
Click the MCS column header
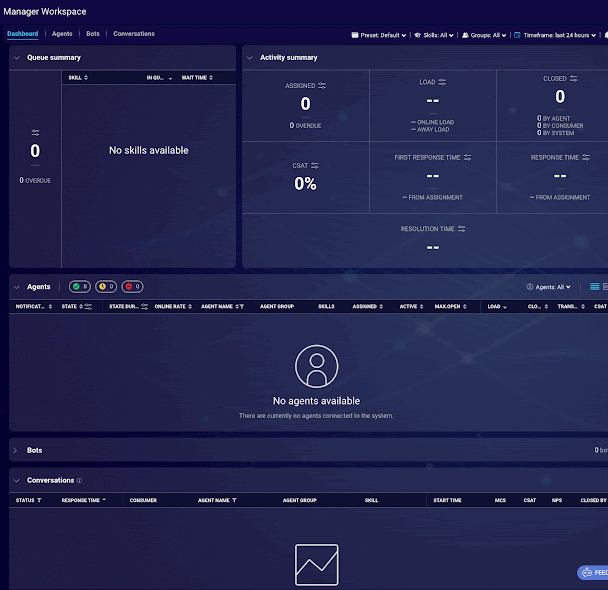(x=500, y=500)
